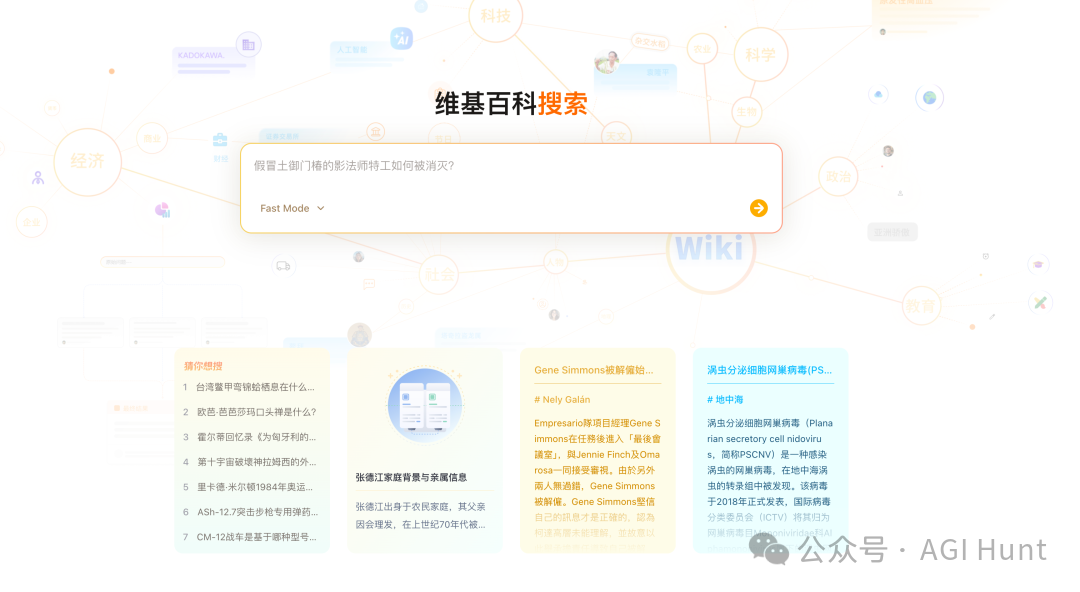Click the orange search submit arrow
The width and height of the screenshot is (1080, 592).
(x=758, y=208)
